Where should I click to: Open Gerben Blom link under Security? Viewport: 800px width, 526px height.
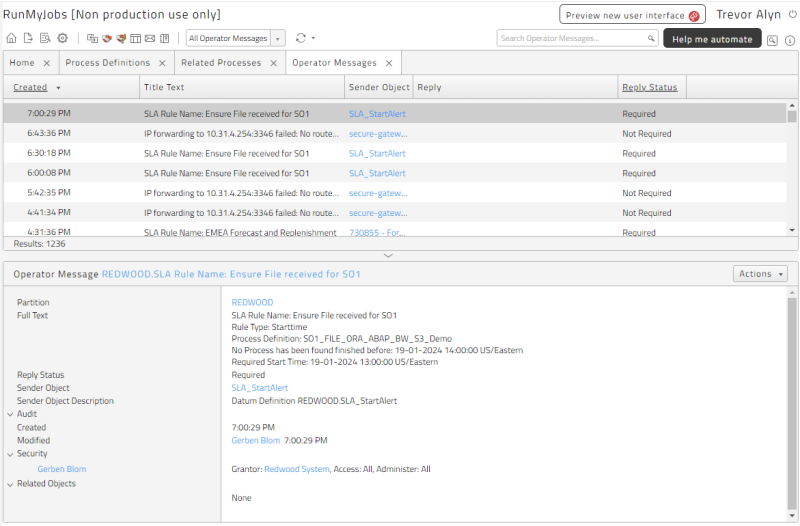62,469
